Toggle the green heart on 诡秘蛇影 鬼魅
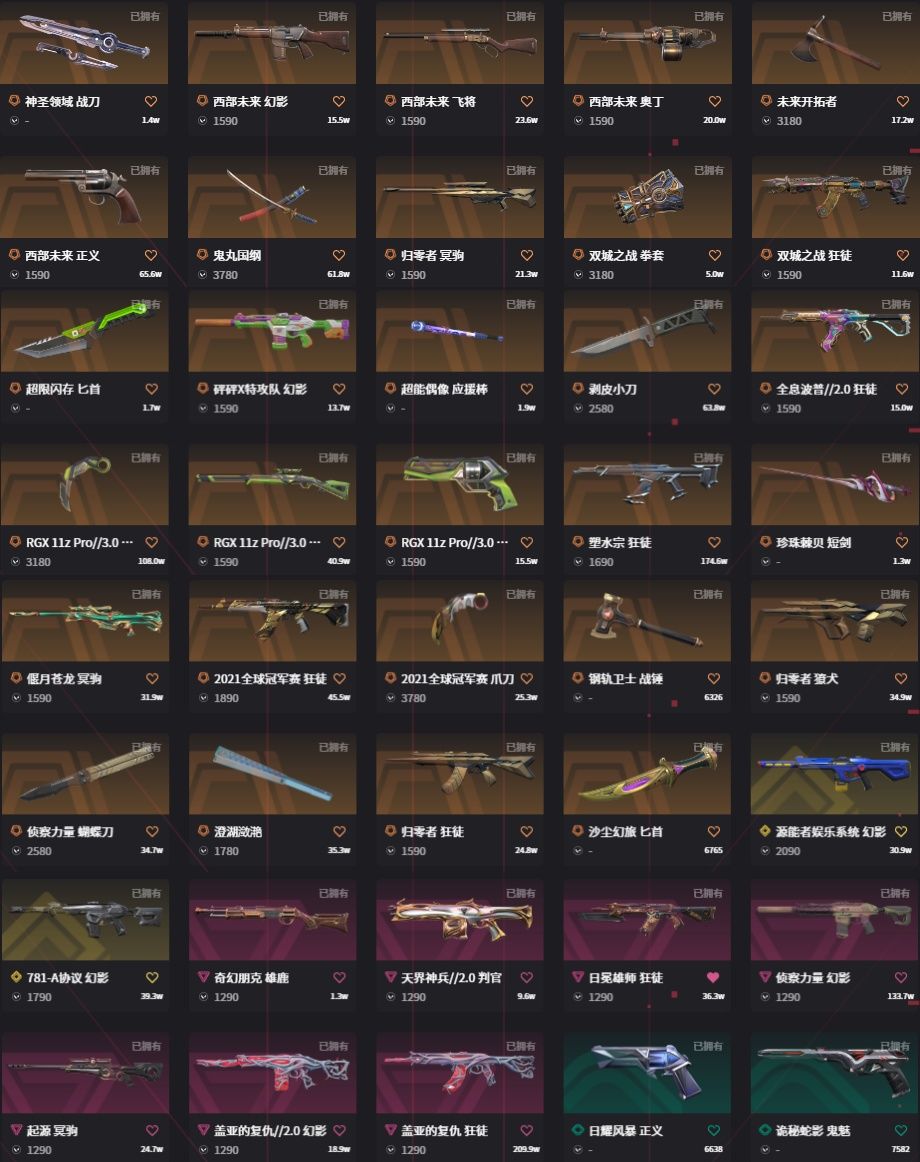This screenshot has height=1162, width=920. point(901,1130)
